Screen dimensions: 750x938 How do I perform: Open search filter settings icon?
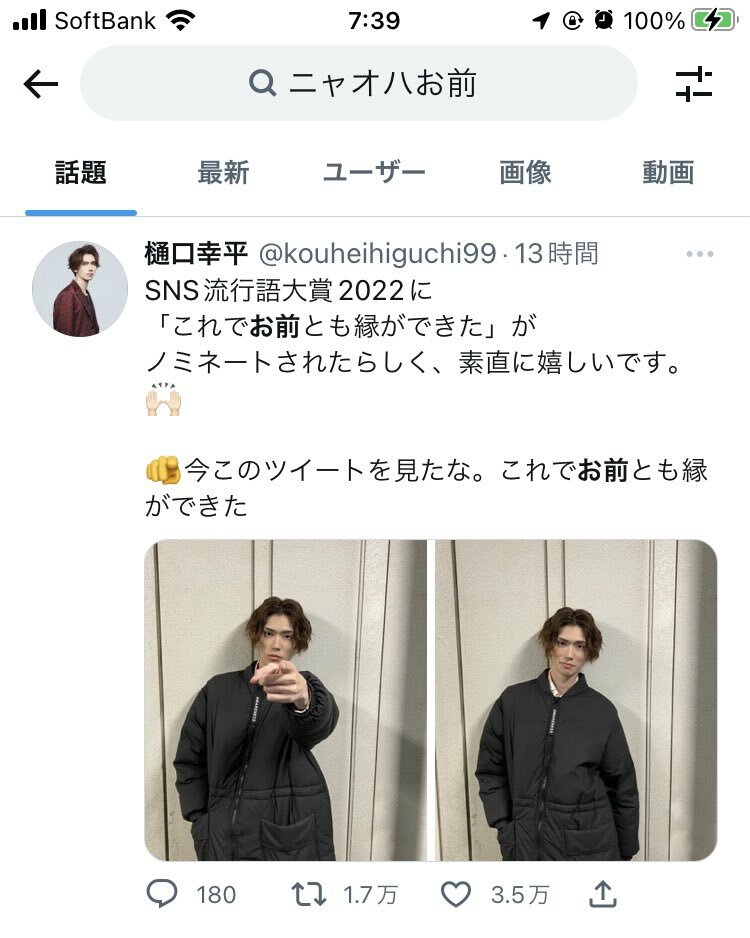(x=694, y=84)
